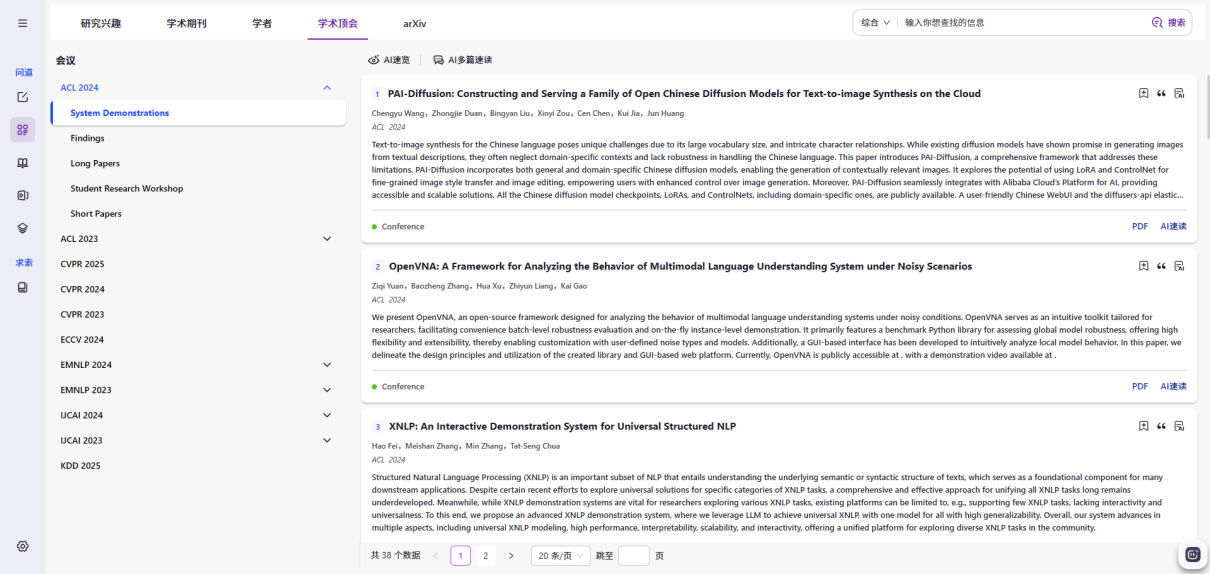
Task: Bookmark the PAI-Diffusion paper
Action: (1144, 94)
